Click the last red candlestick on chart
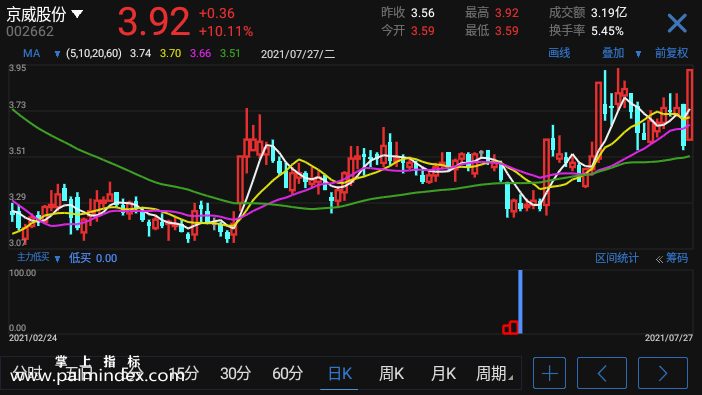Image resolution: width=702 pixels, height=395 pixels. pos(690,105)
